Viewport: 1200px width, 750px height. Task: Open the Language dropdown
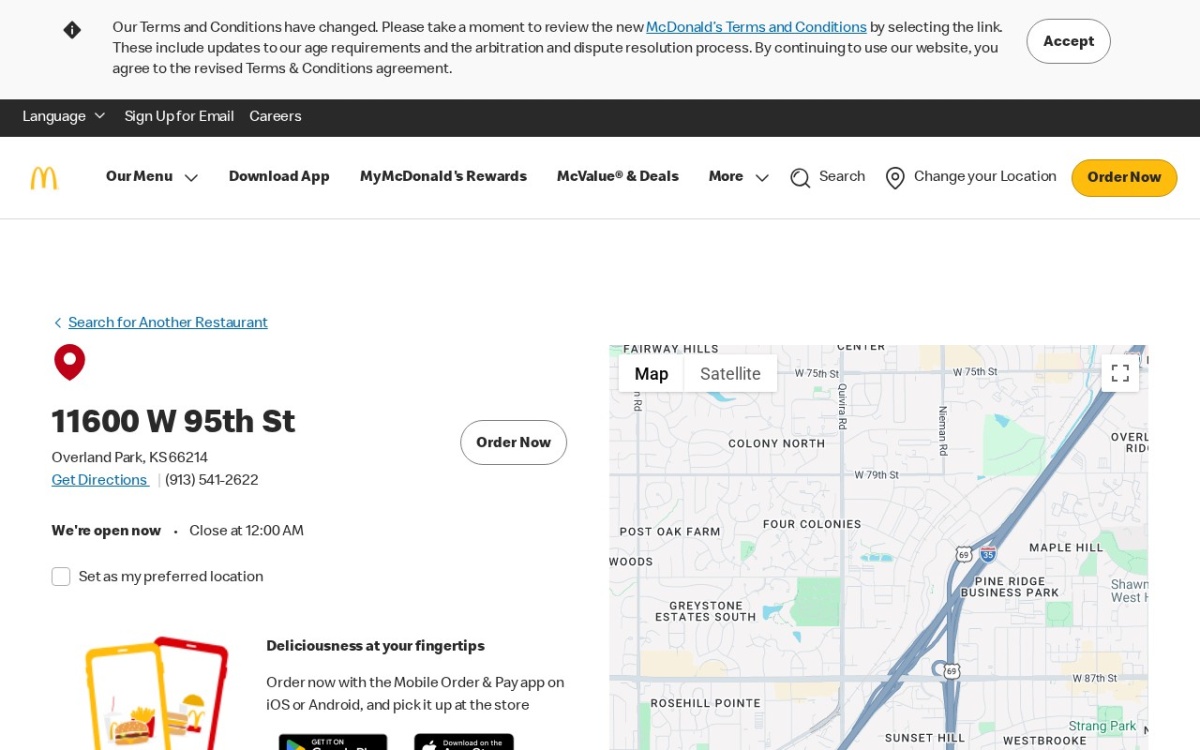tap(64, 117)
